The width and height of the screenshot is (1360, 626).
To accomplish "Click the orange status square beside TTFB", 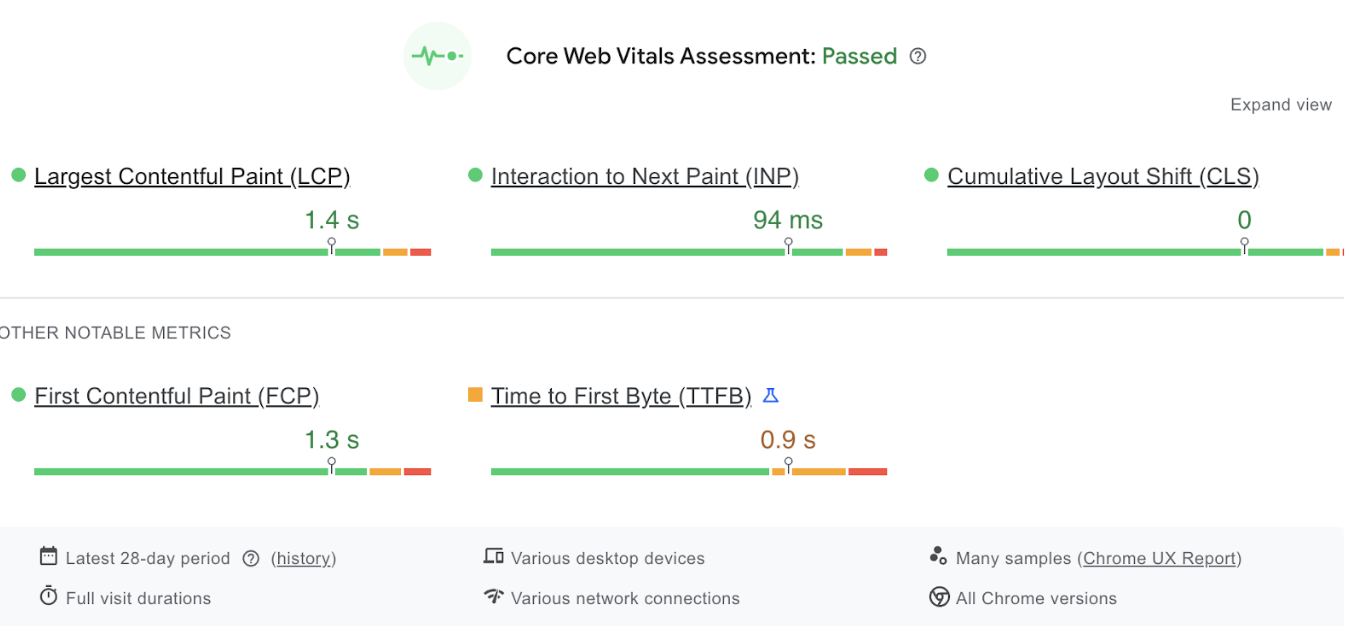I will click(x=474, y=394).
